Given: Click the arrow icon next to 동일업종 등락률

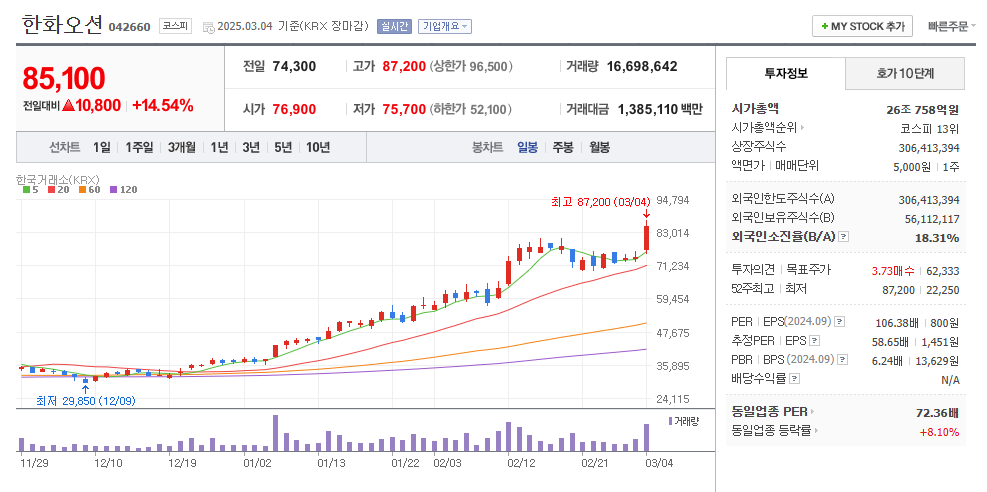Looking at the screenshot, I should coord(818,432).
